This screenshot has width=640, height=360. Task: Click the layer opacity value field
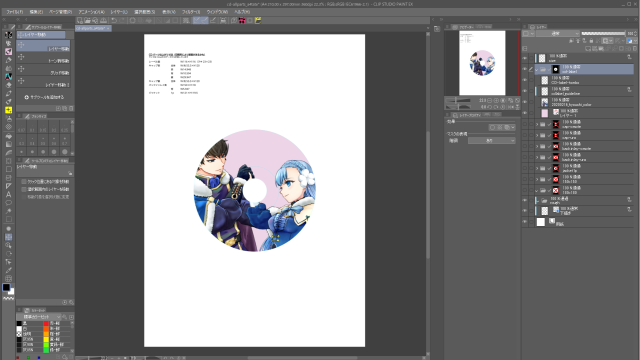click(630, 33)
